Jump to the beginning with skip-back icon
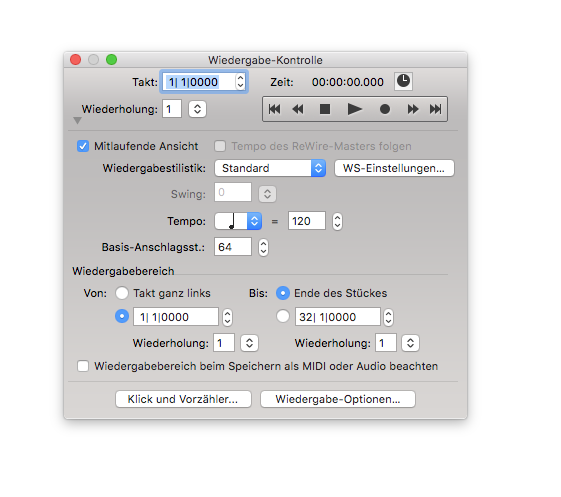Screen dimensions: 561x497 click(274, 109)
